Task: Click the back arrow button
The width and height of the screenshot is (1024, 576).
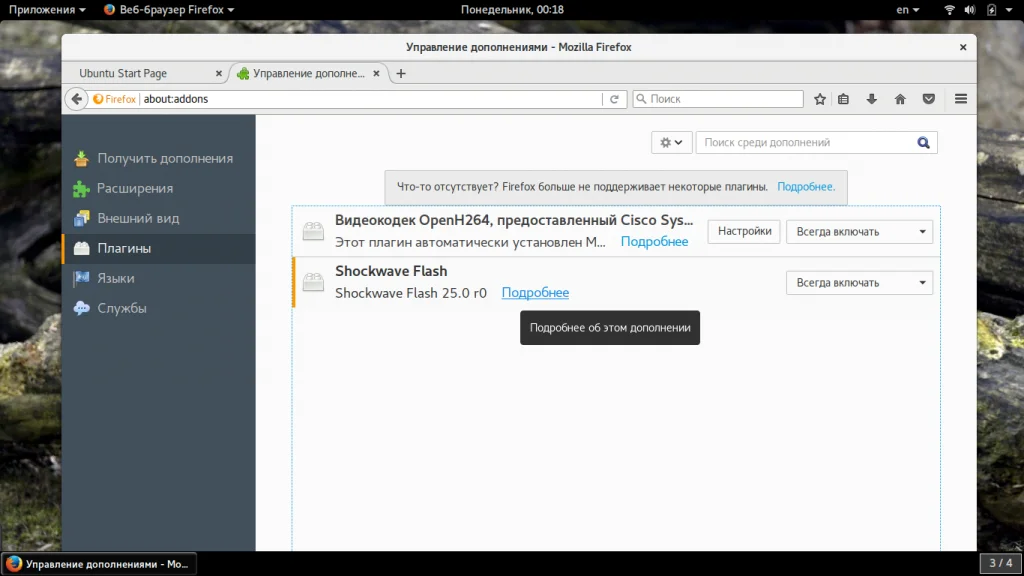Action: (x=76, y=99)
